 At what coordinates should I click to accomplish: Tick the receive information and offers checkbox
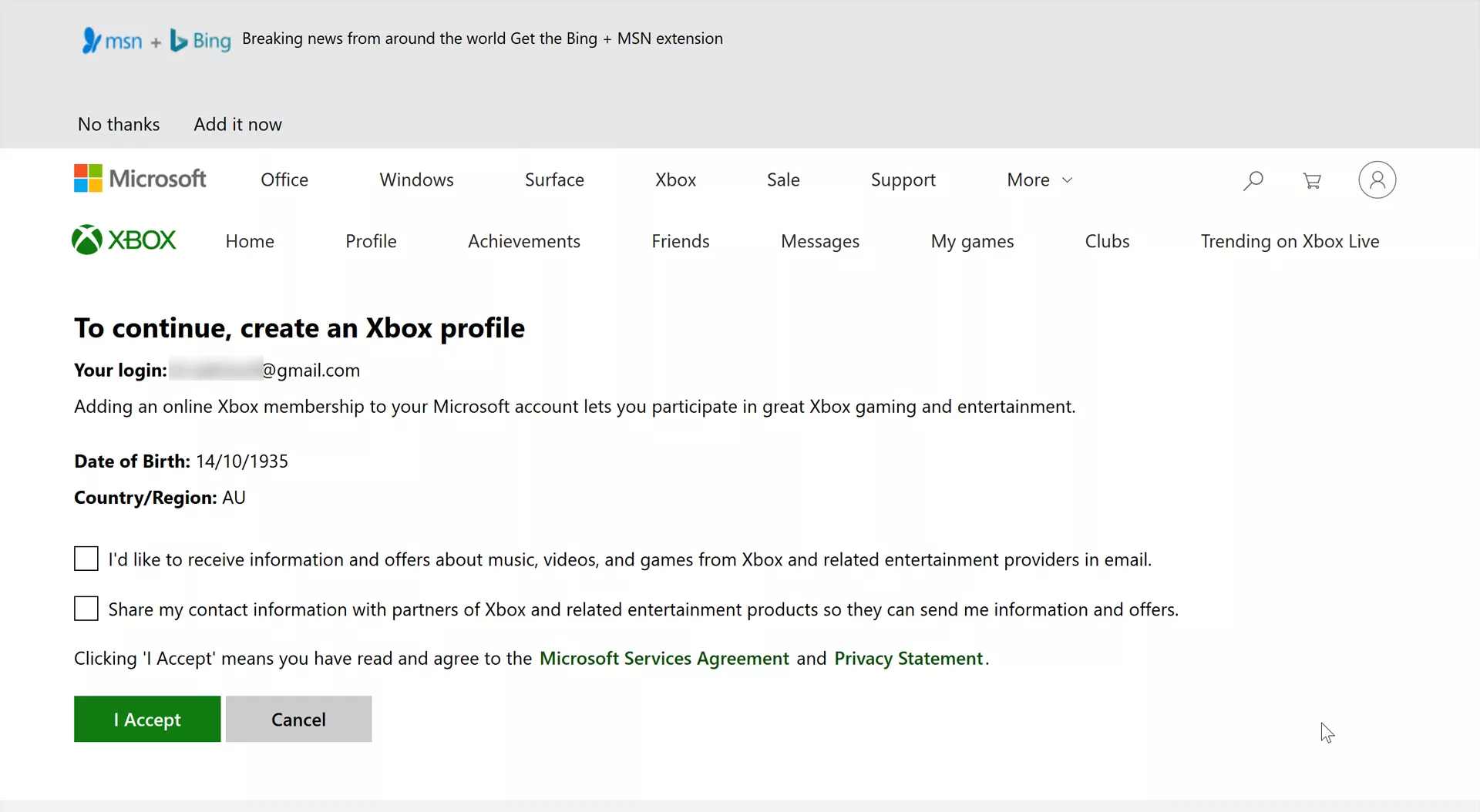(x=86, y=559)
